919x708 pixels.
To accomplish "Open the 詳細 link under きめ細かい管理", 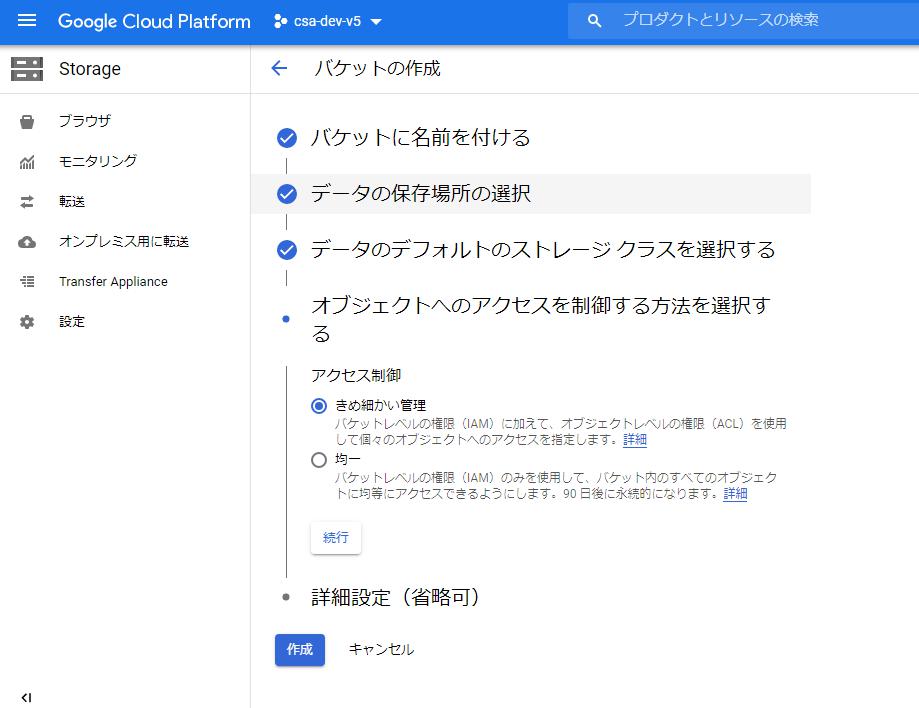I will click(634, 439).
